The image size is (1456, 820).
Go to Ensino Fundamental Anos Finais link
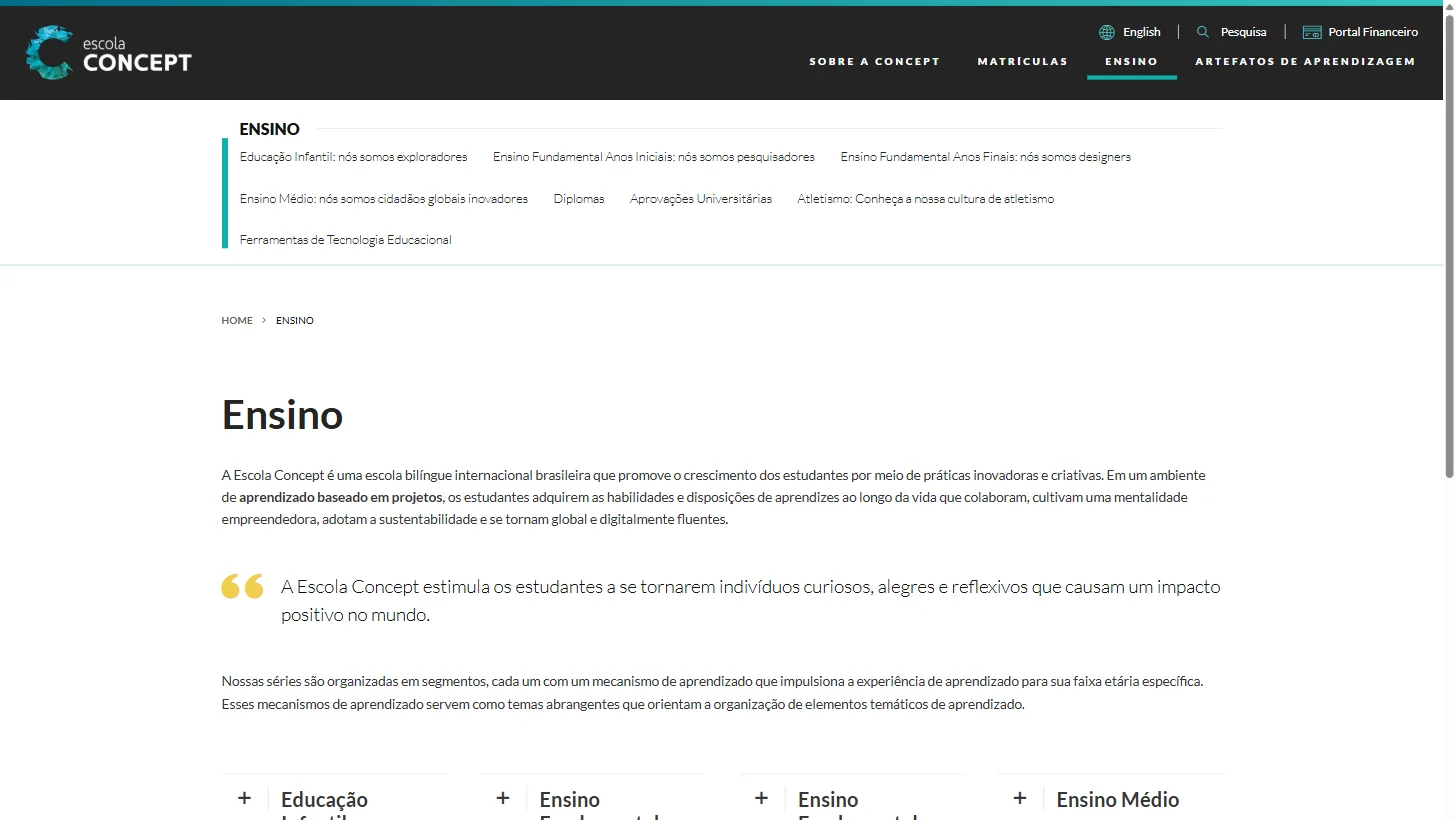pos(986,157)
